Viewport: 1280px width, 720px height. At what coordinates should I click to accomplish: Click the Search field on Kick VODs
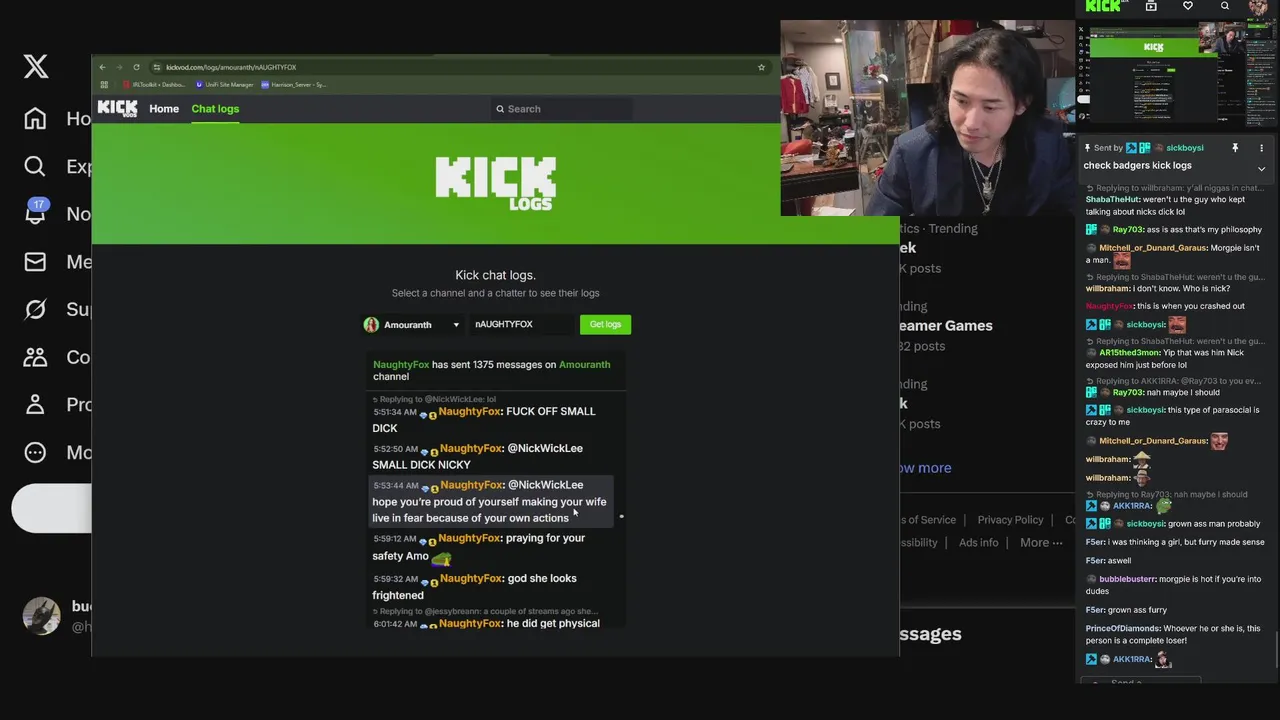[562, 109]
